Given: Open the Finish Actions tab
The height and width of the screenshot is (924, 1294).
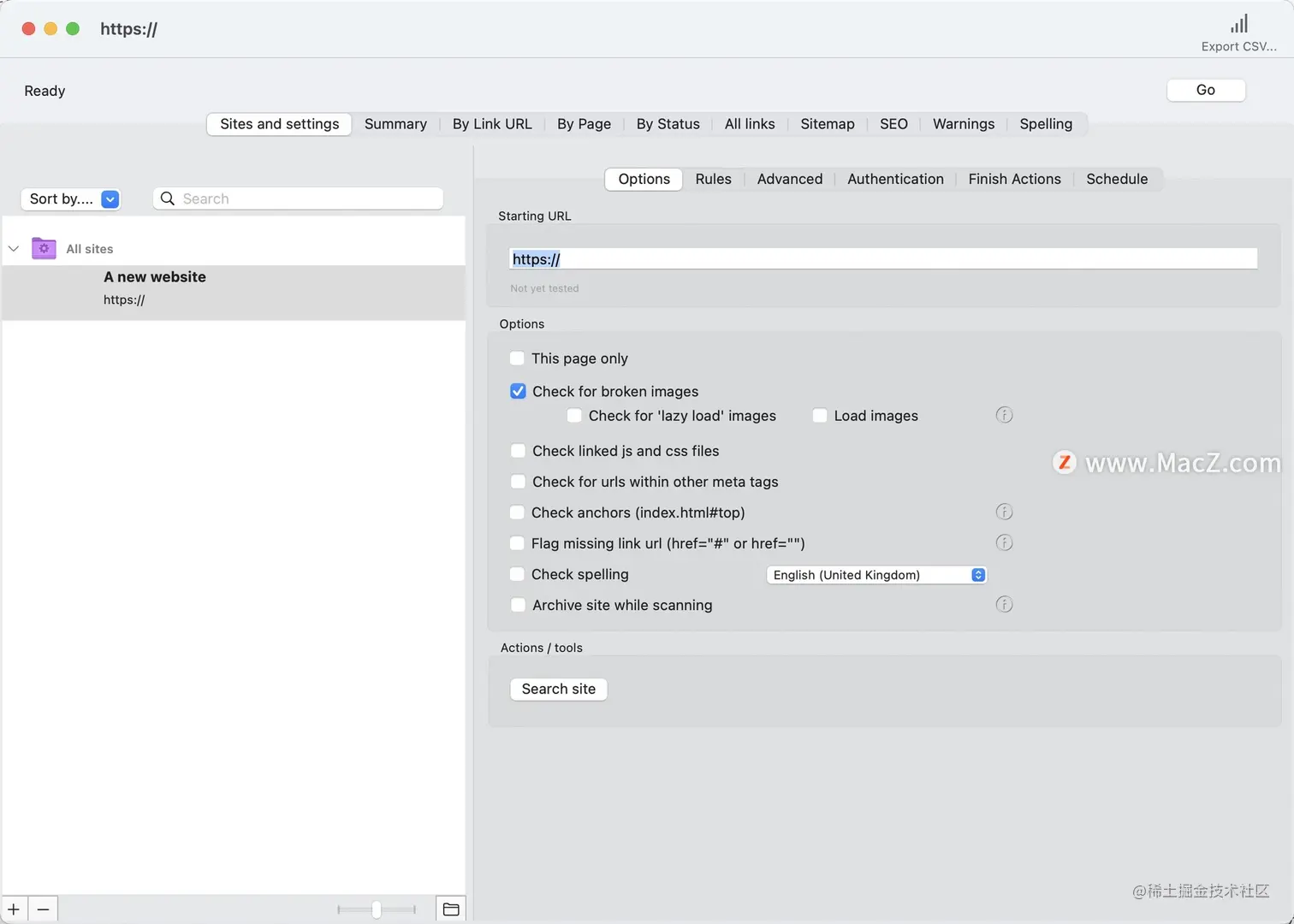Looking at the screenshot, I should pyautogui.click(x=1014, y=179).
